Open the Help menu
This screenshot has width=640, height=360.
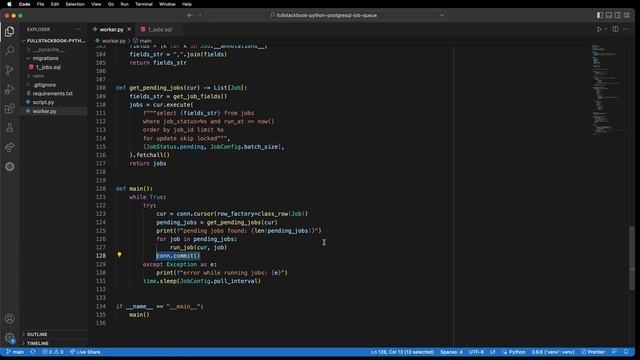pos(187,4)
